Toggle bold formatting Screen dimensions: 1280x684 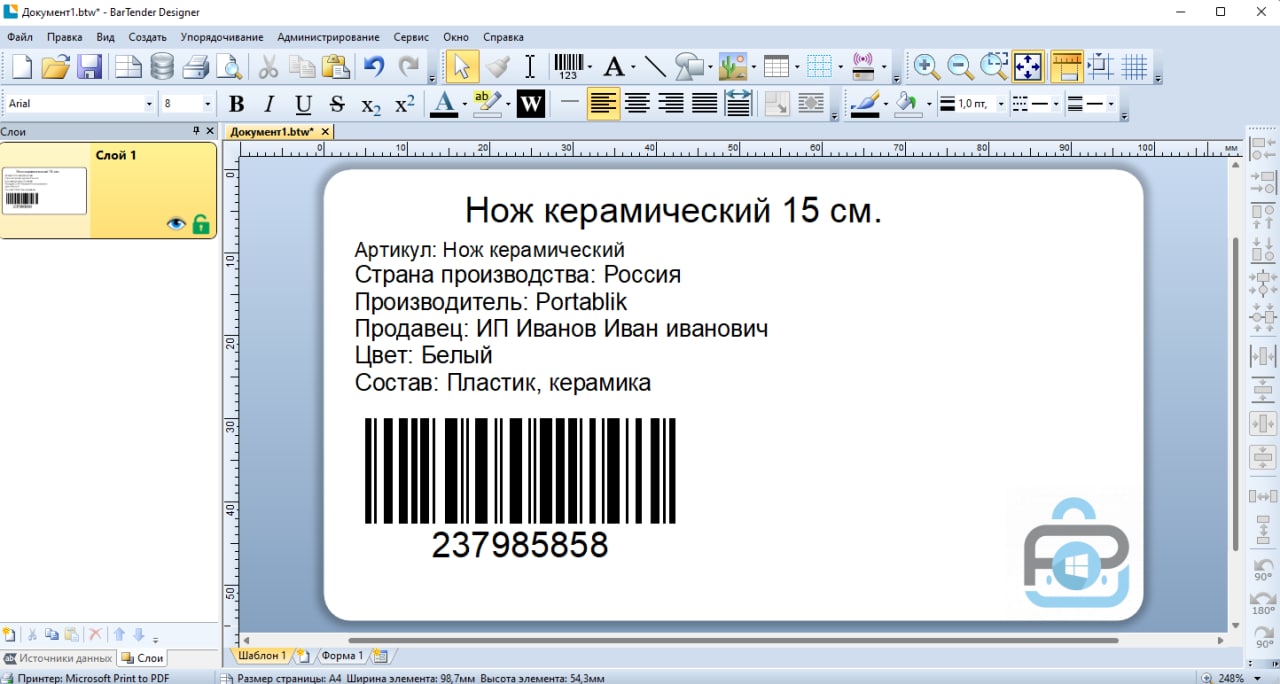[x=237, y=104]
